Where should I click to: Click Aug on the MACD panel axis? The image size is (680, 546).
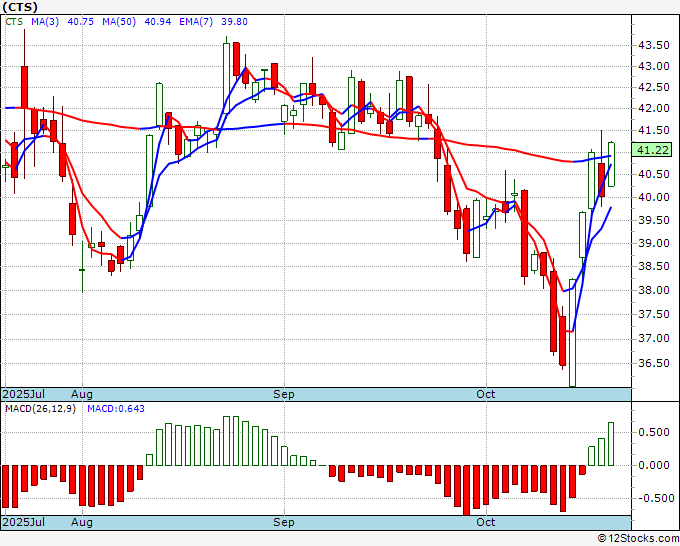[x=82, y=522]
